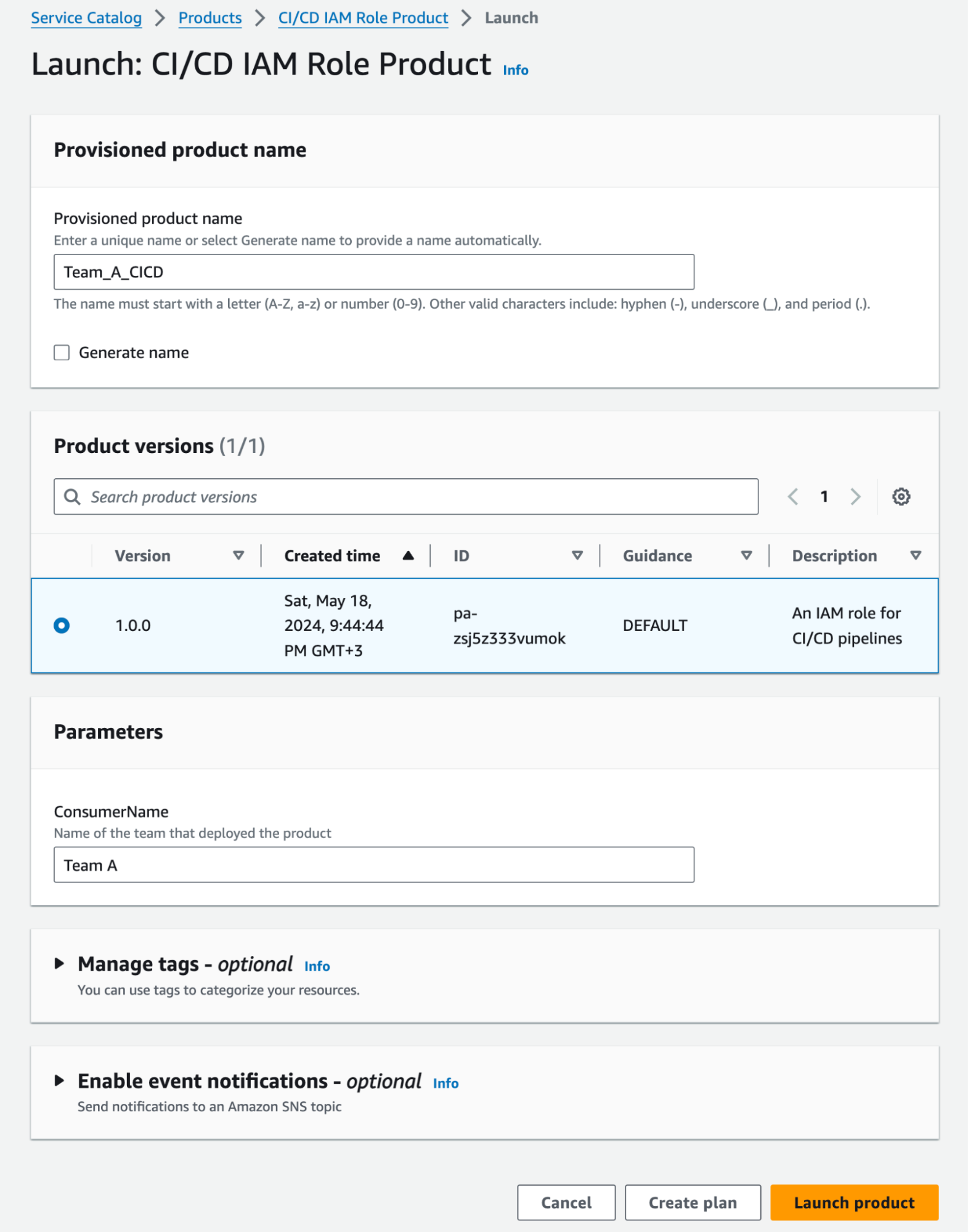This screenshot has width=968, height=1232.
Task: Cancel the product launch
Action: click(566, 1202)
